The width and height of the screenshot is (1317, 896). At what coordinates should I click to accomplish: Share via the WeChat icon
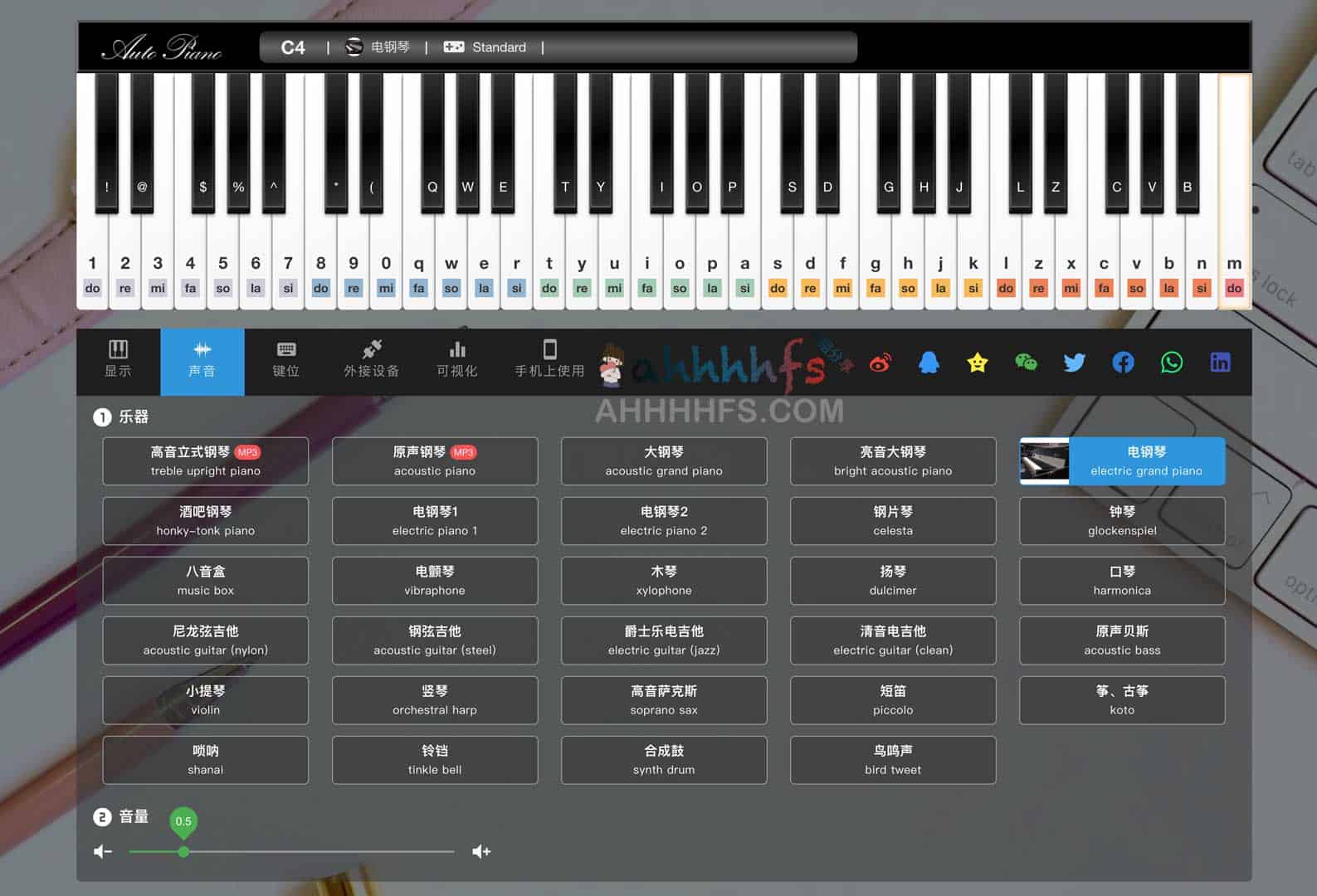[1026, 363]
